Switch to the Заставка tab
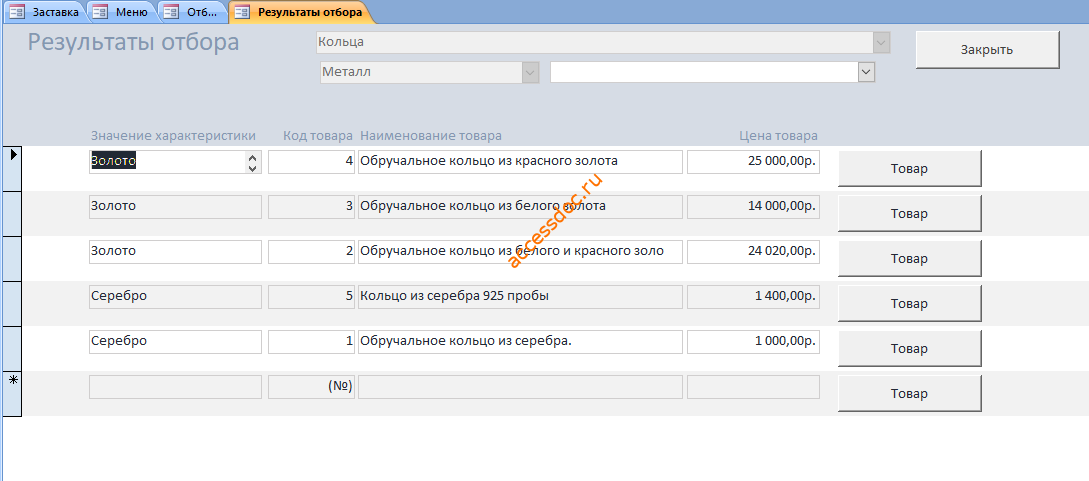Screen dimensions: 1089x481 click(45, 12)
